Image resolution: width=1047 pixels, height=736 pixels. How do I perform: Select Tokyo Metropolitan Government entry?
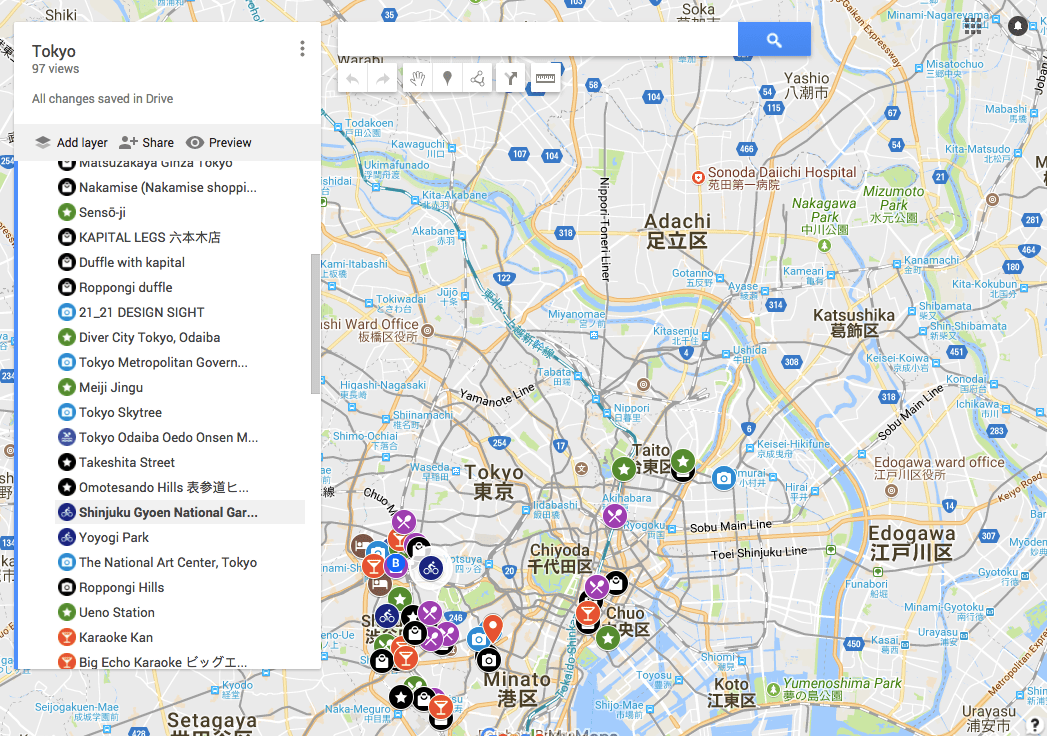tap(180, 362)
